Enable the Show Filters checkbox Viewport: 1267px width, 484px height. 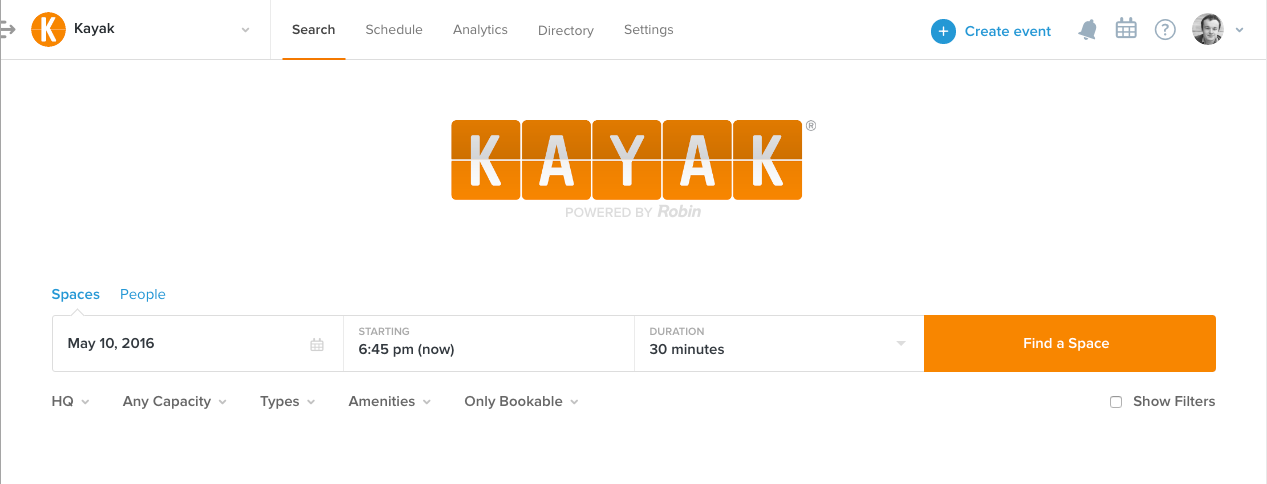click(x=1116, y=402)
